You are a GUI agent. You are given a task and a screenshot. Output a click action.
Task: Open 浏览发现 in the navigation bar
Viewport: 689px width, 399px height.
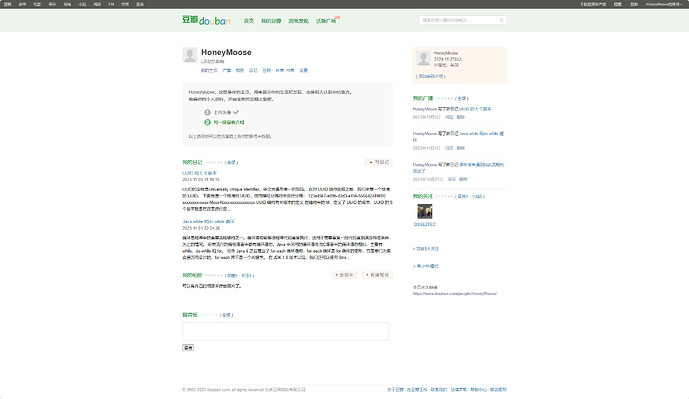(x=298, y=21)
